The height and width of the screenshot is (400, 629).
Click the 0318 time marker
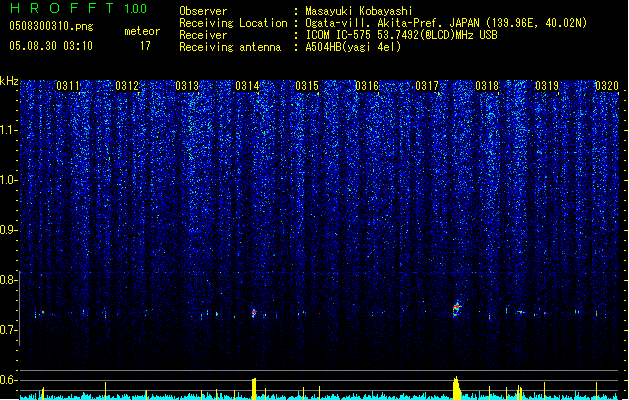tap(487, 86)
